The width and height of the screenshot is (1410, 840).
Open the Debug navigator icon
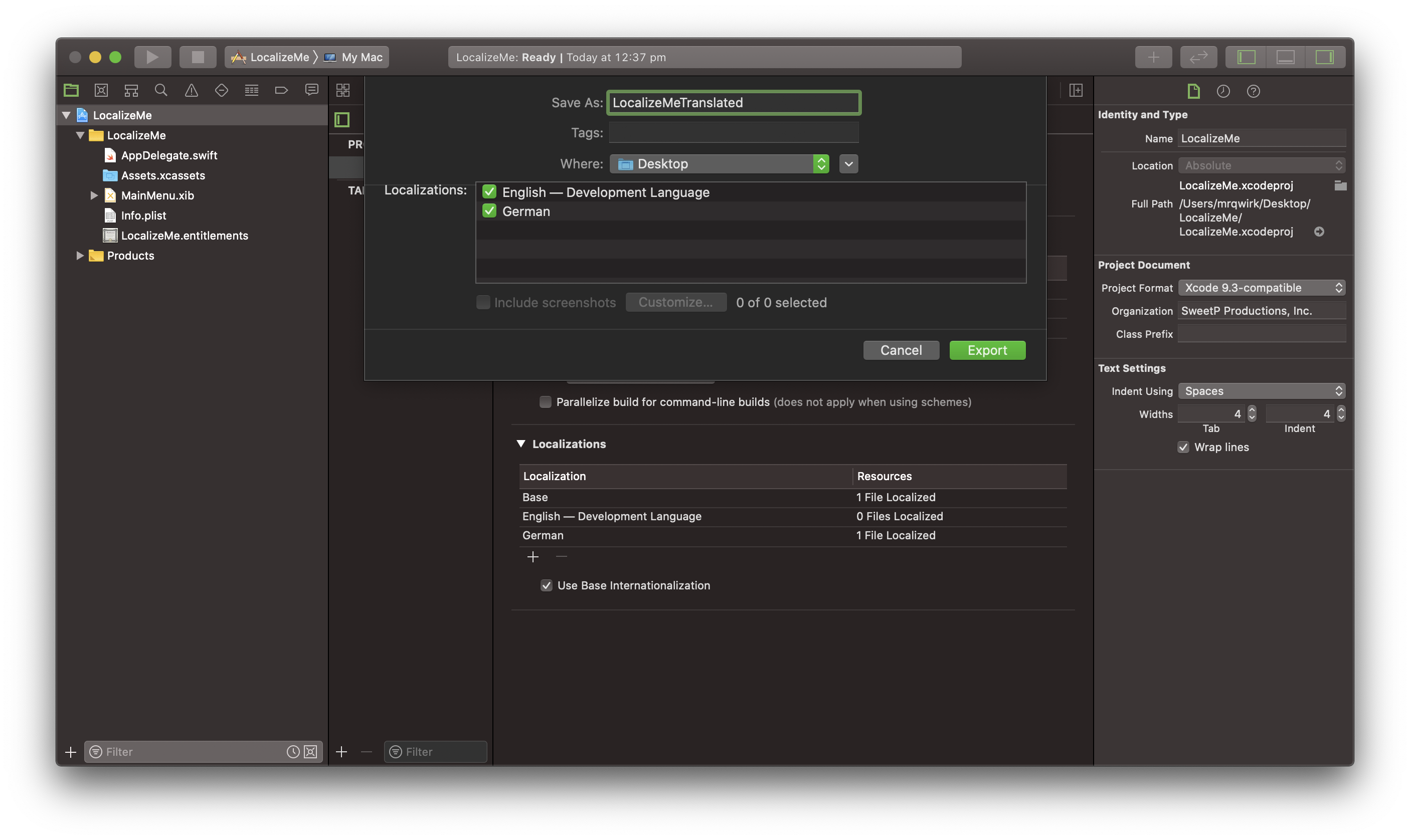tap(251, 90)
